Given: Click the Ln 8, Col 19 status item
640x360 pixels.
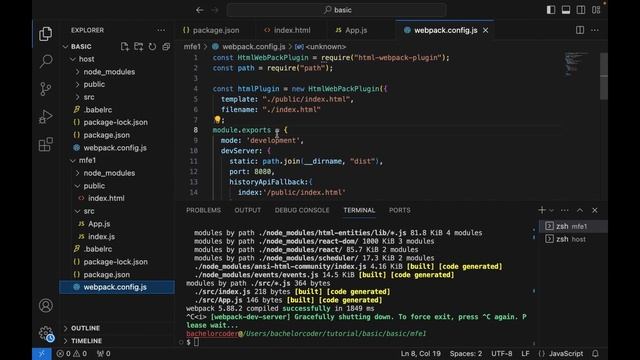Looking at the screenshot, I should 420,353.
